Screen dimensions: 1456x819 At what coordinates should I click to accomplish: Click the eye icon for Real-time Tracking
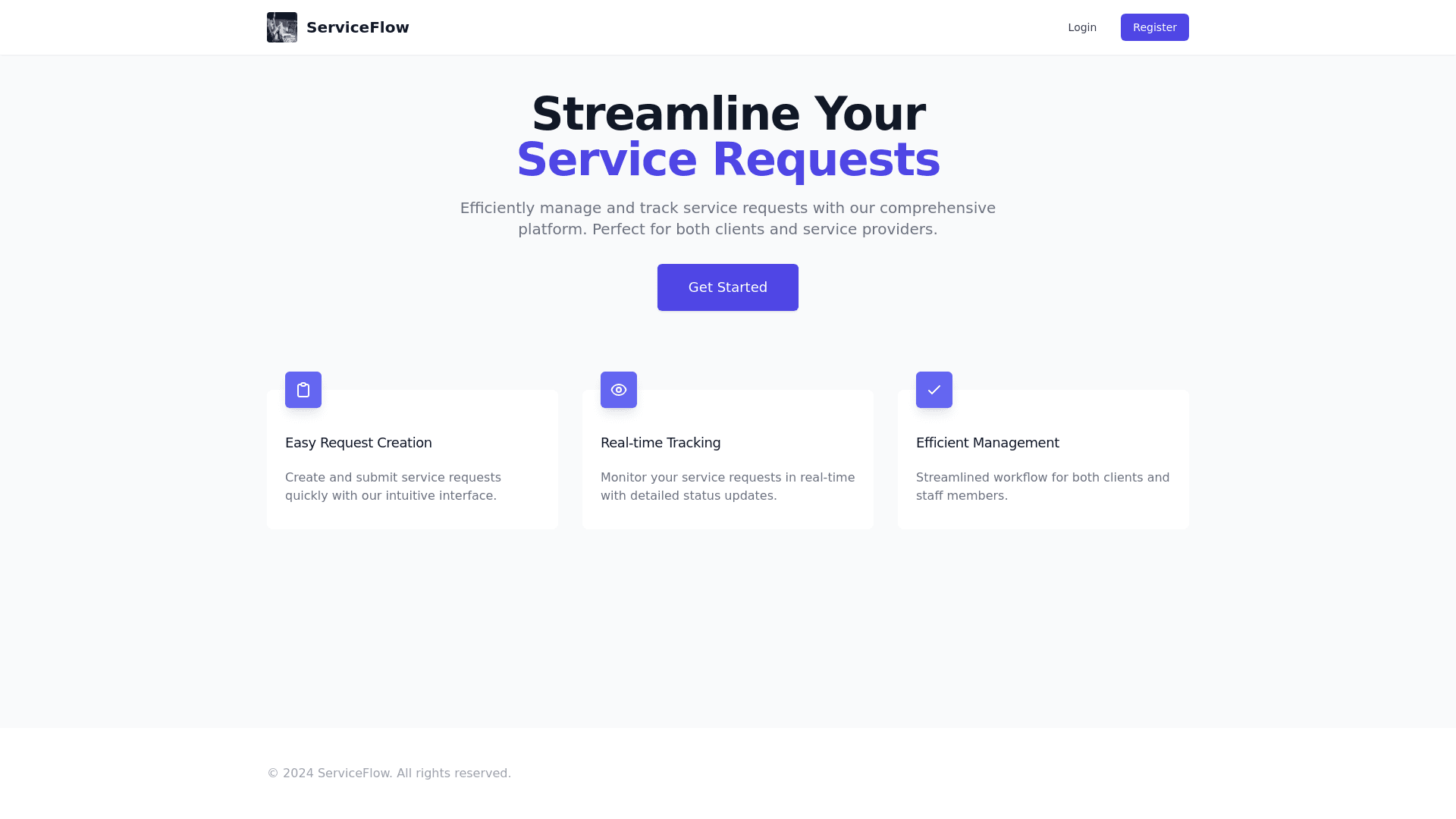[619, 390]
